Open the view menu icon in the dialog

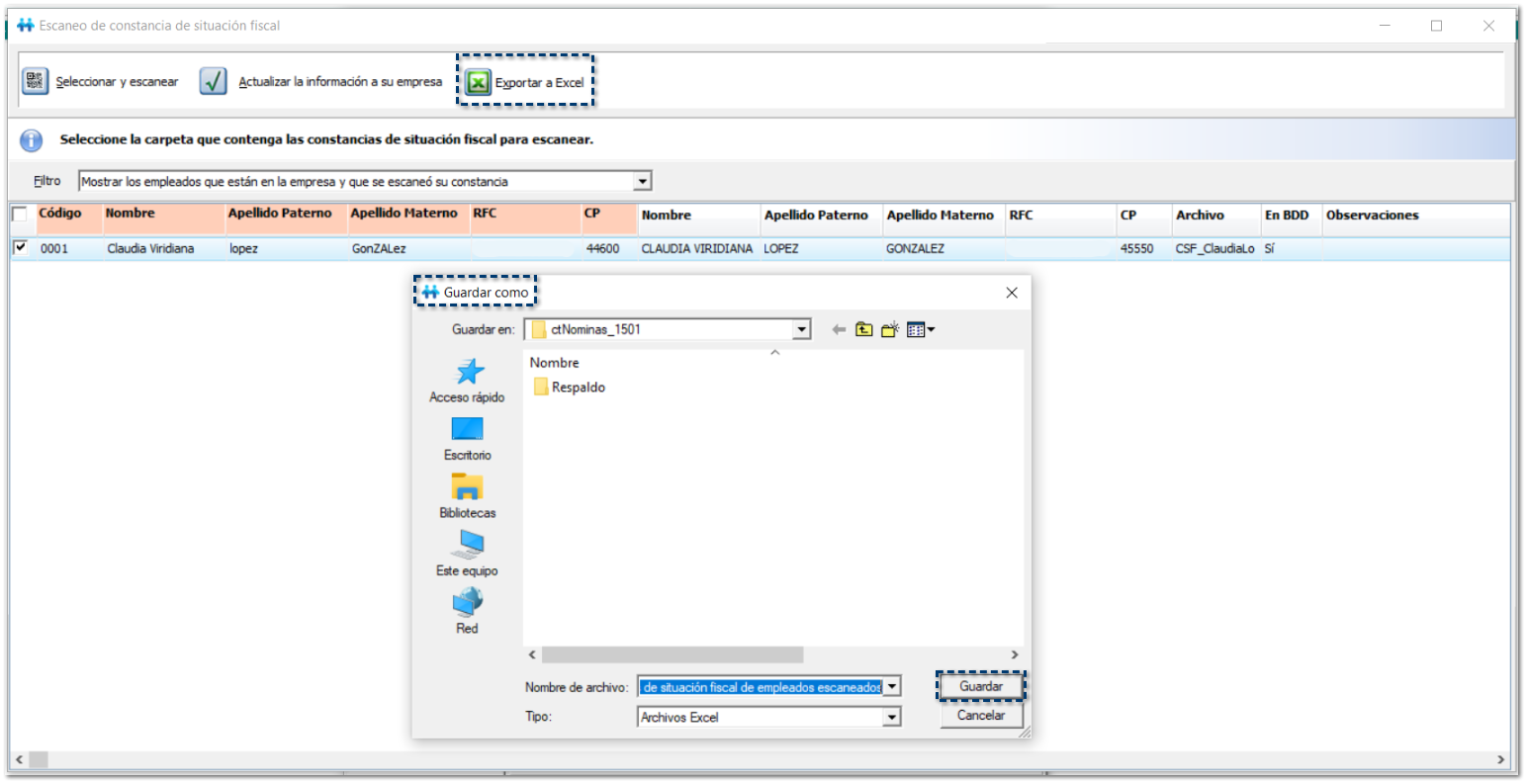click(x=920, y=330)
